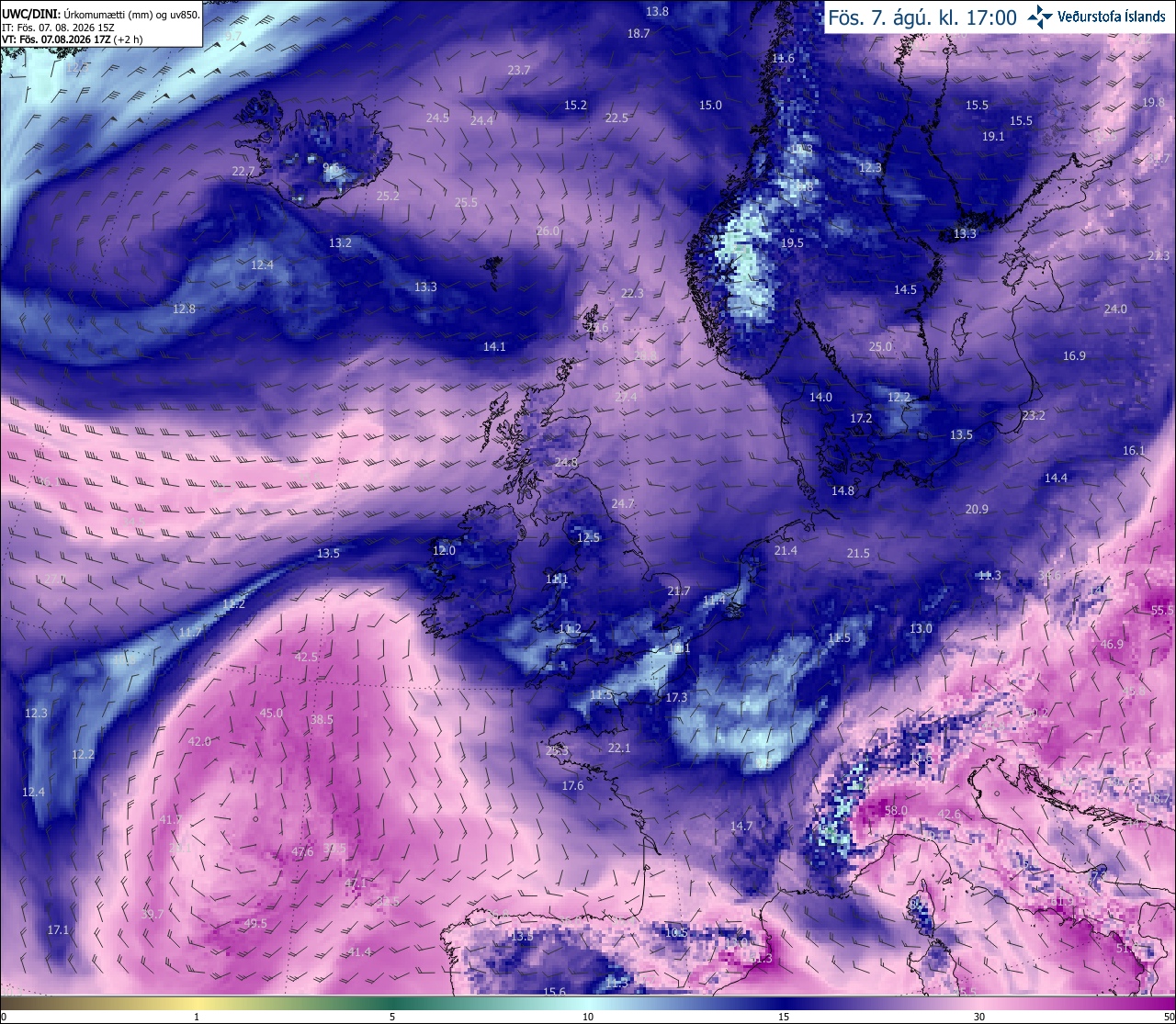Image resolution: width=1176 pixels, height=1024 pixels.
Task: Click the 13.8 value at the top edge
Action: click(657, 11)
